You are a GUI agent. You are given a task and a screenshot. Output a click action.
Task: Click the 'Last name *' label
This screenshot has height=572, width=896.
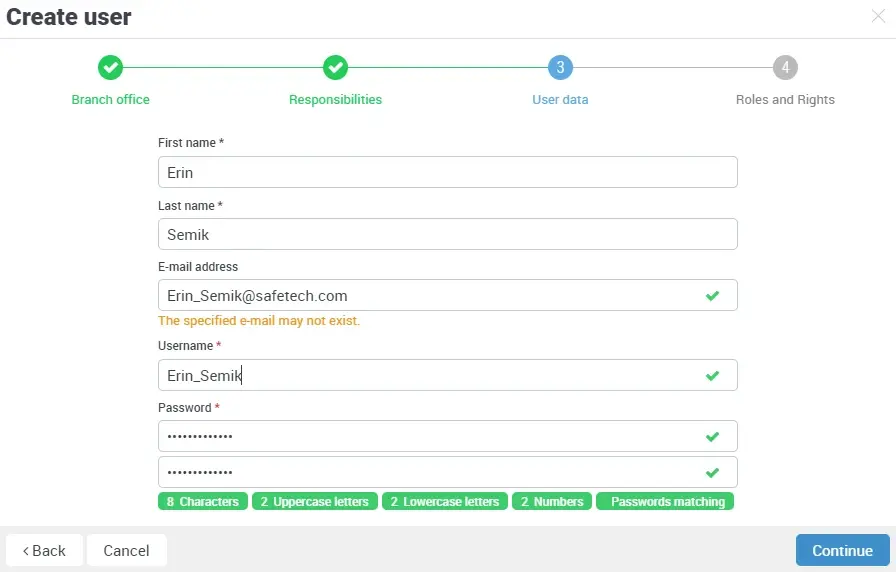(190, 206)
